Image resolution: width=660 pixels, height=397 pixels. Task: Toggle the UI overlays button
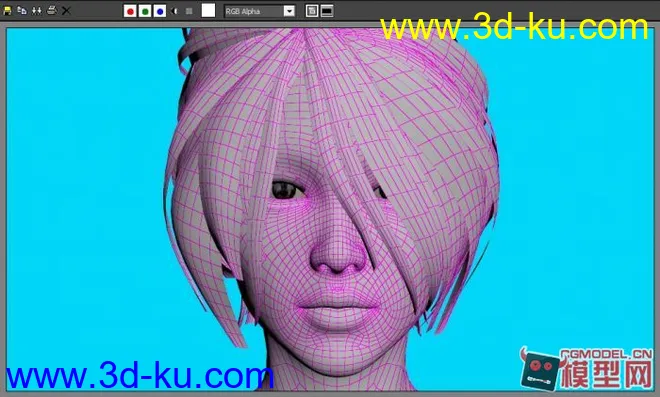(311, 11)
